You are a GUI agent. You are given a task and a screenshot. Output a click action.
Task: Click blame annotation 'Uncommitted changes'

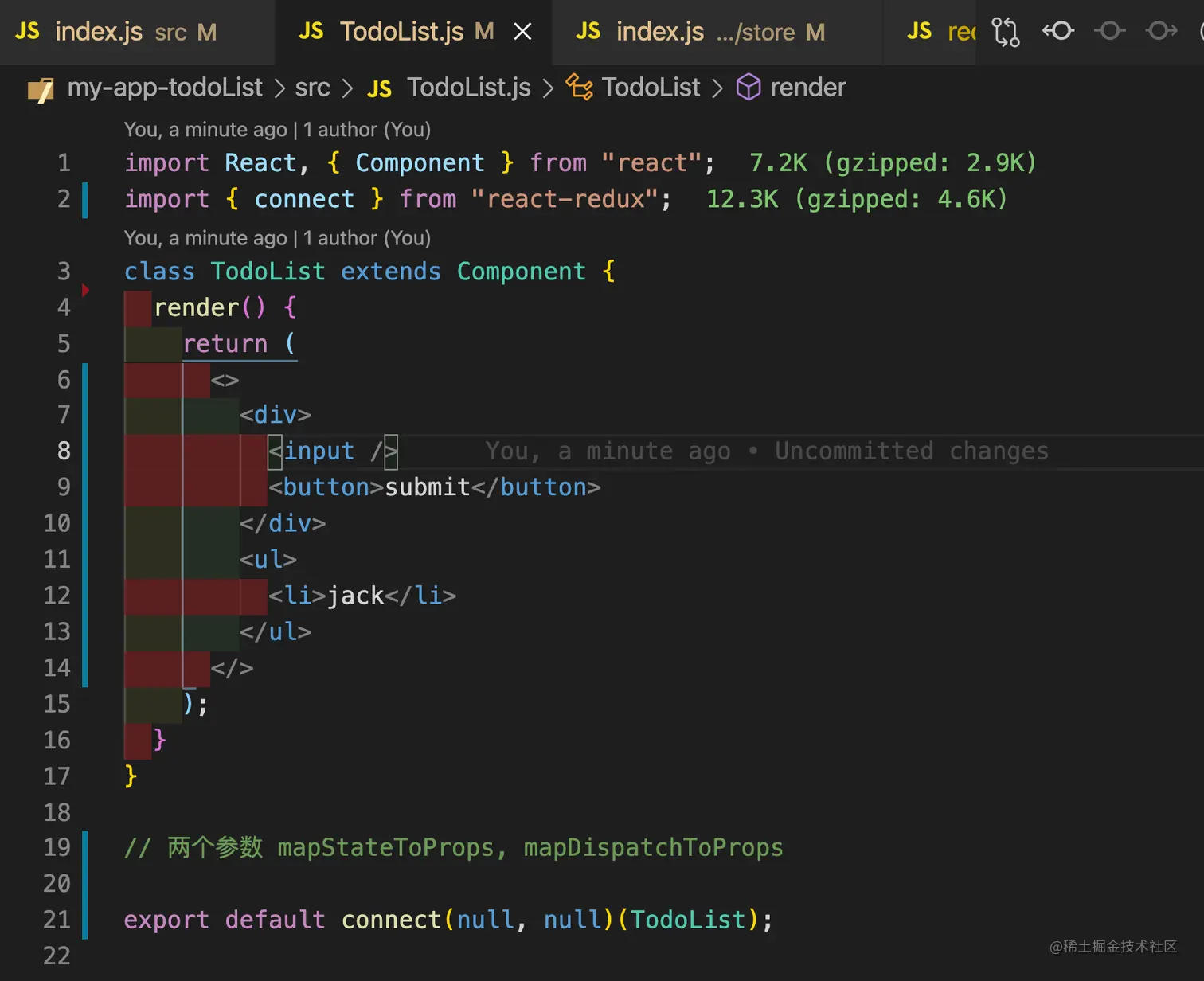click(911, 451)
